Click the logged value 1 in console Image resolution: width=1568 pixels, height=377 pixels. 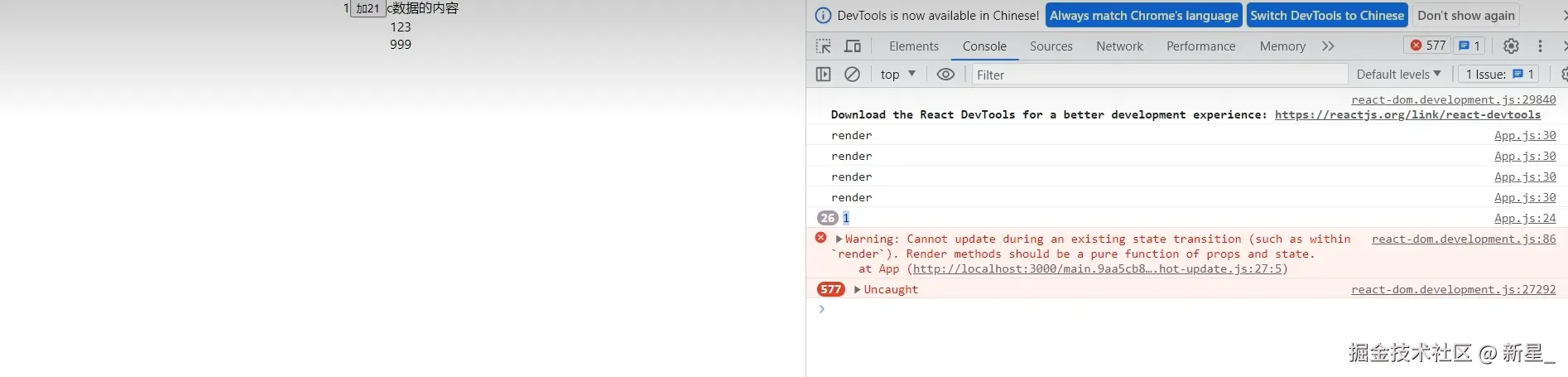[846, 218]
